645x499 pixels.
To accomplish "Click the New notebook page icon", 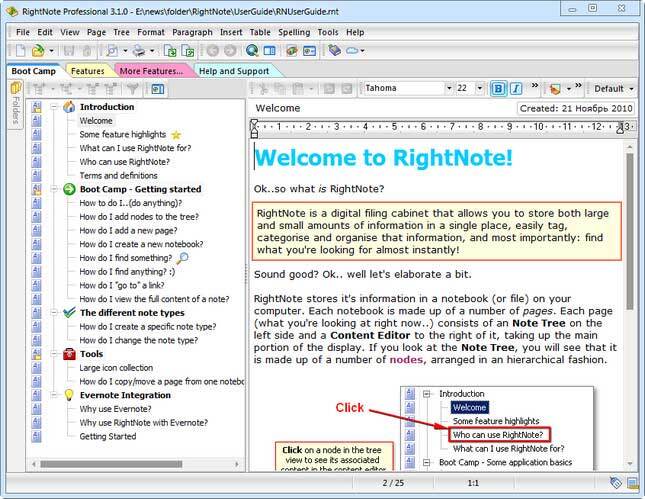I will point(21,51).
